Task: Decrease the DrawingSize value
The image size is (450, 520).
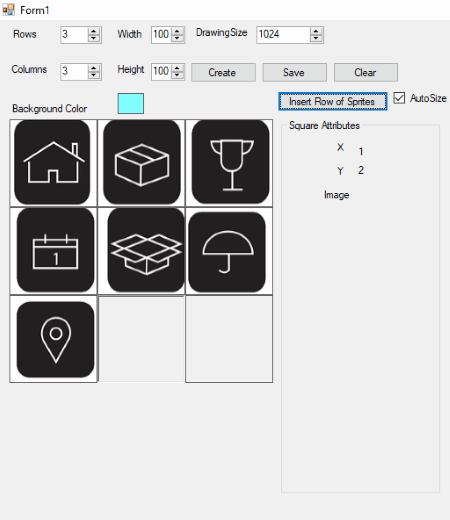Action: [316, 38]
